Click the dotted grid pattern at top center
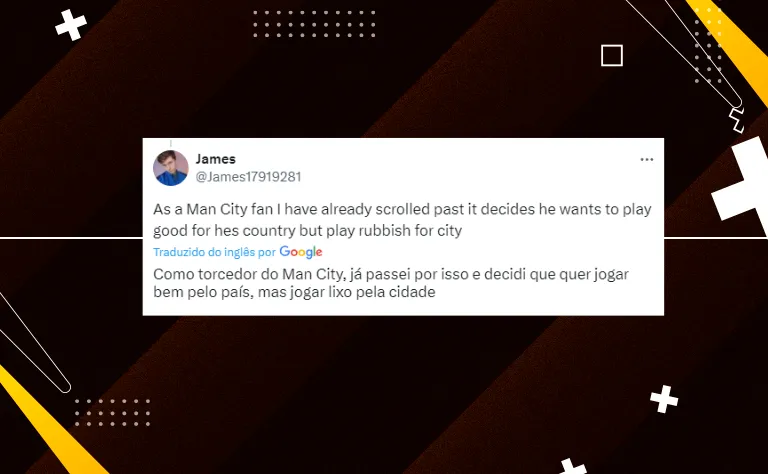Image resolution: width=768 pixels, height=474 pixels. 314,24
